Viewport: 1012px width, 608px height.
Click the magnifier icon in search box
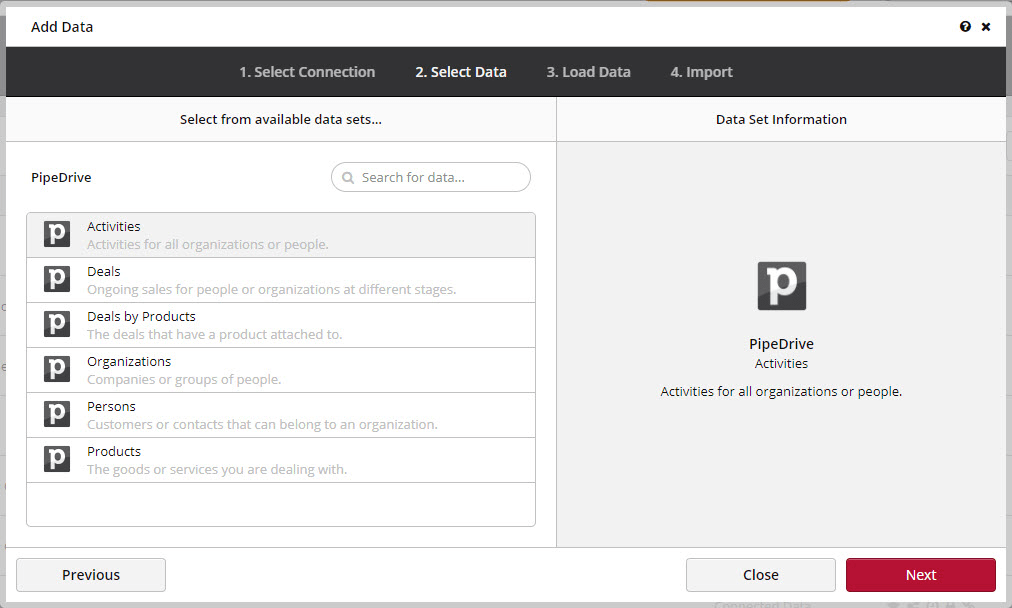click(x=348, y=177)
